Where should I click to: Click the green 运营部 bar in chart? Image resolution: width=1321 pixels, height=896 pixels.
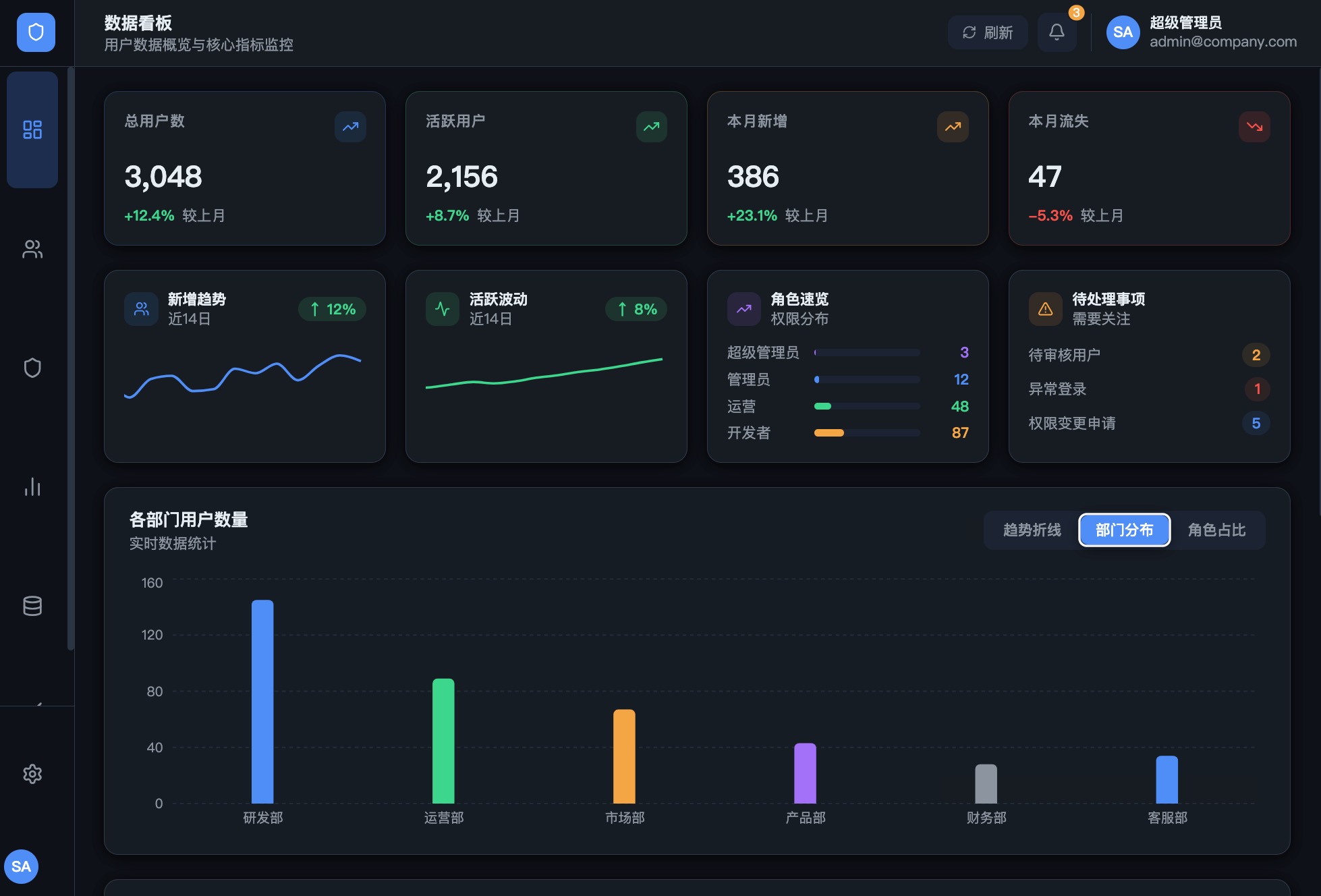[x=443, y=741]
